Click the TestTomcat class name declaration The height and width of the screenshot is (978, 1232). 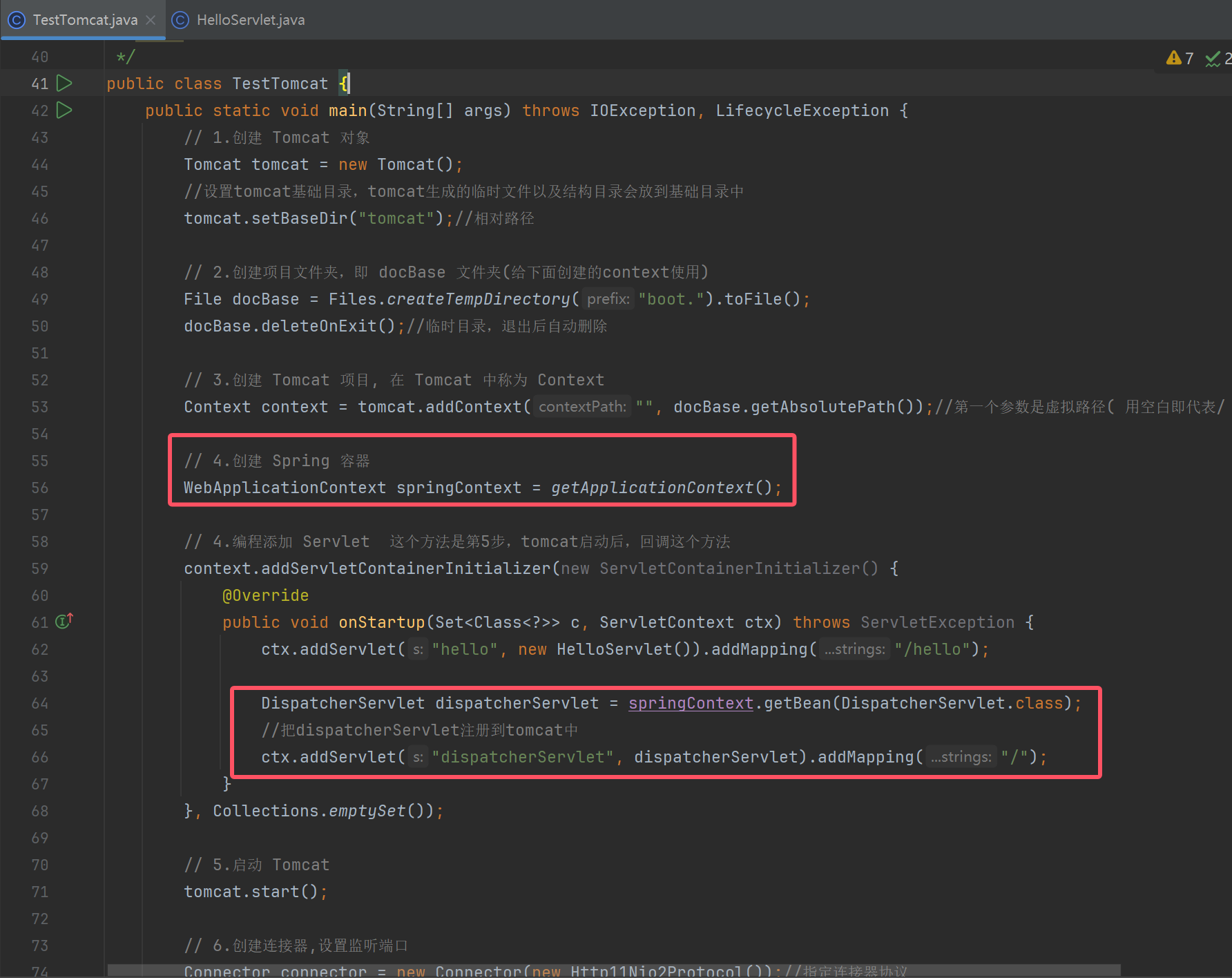(x=280, y=84)
